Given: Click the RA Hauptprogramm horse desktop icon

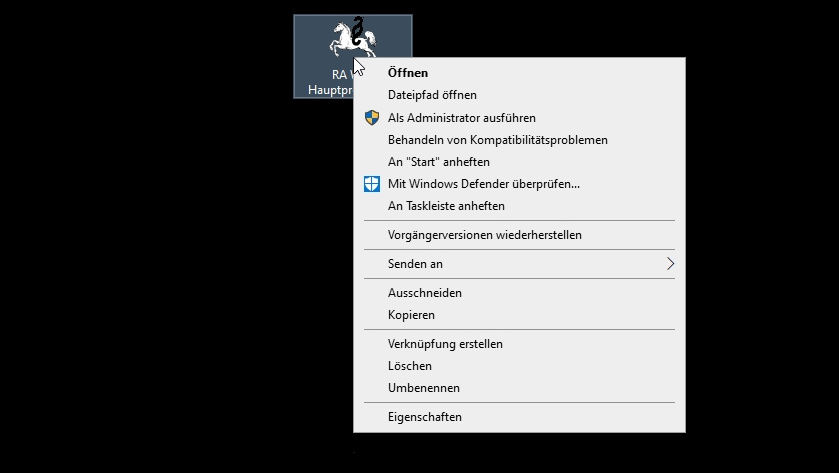Looking at the screenshot, I should [351, 40].
